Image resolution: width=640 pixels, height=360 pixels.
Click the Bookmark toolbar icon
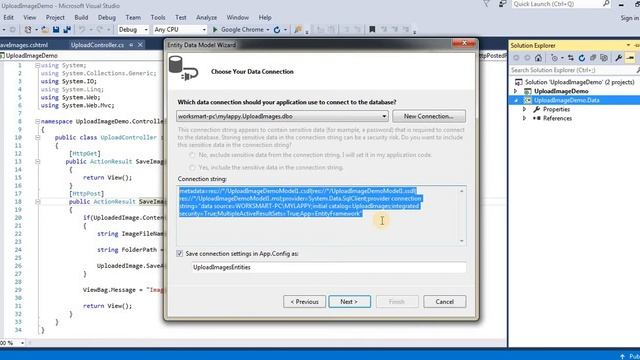(x=372, y=29)
